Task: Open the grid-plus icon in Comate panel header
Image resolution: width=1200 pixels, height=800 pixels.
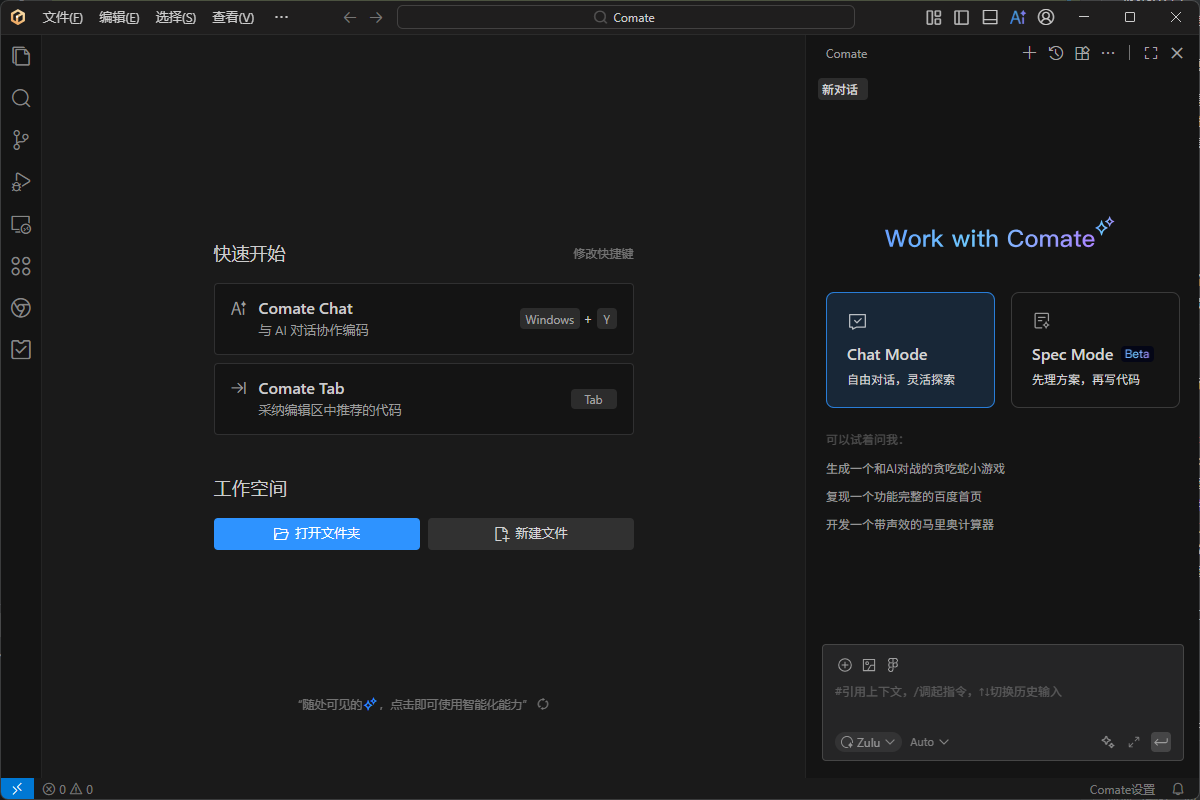Action: coord(1082,53)
